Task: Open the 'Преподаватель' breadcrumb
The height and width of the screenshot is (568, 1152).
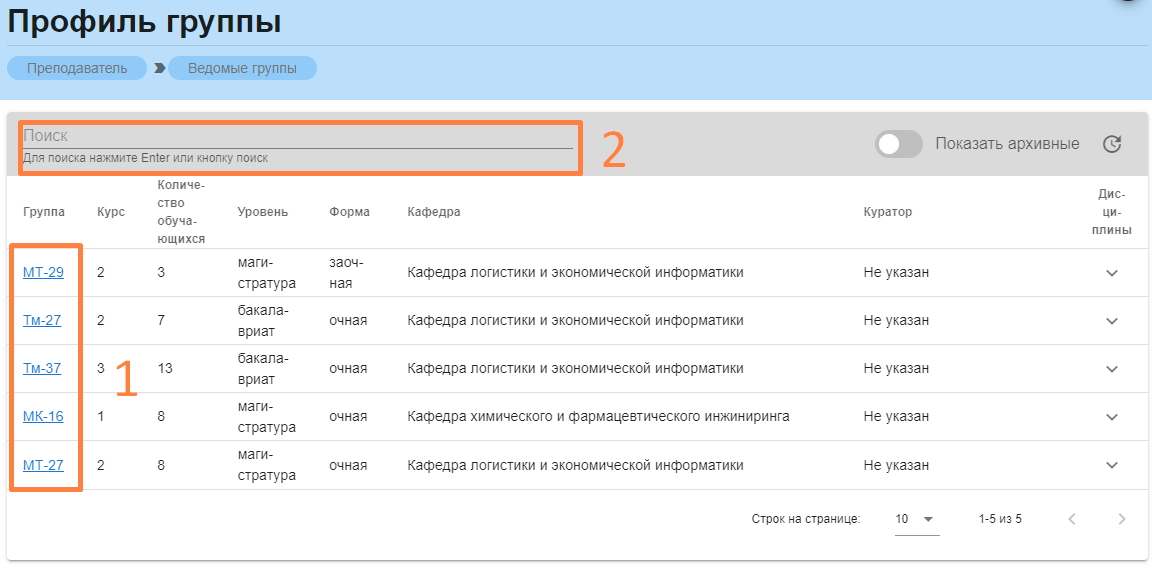Action: click(x=77, y=68)
